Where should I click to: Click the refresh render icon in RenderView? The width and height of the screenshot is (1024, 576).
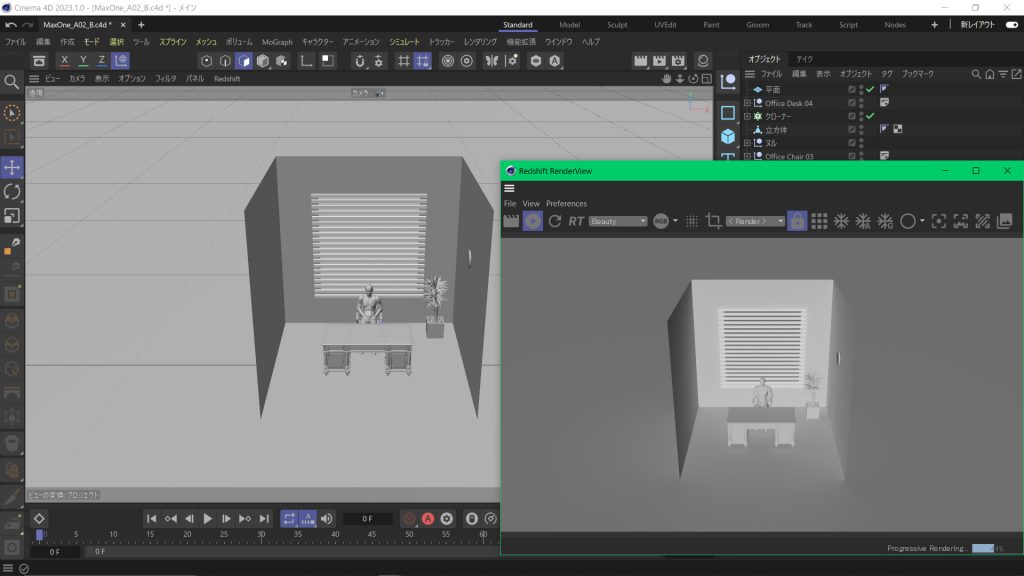point(555,221)
